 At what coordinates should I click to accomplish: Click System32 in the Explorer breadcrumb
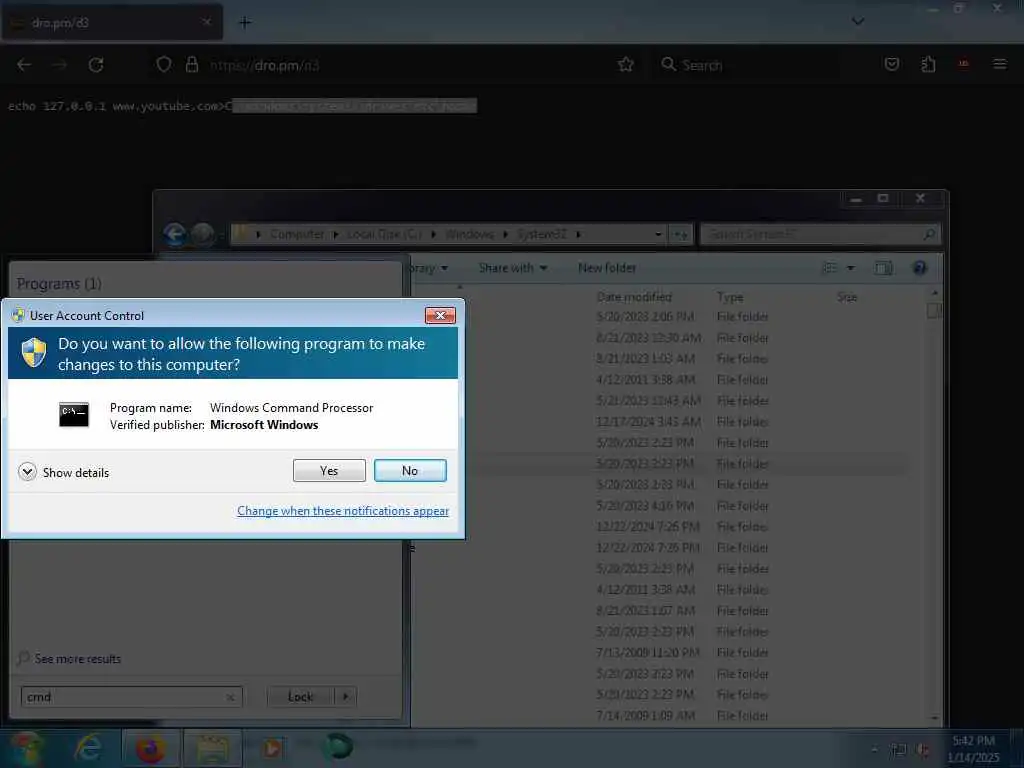(x=542, y=234)
